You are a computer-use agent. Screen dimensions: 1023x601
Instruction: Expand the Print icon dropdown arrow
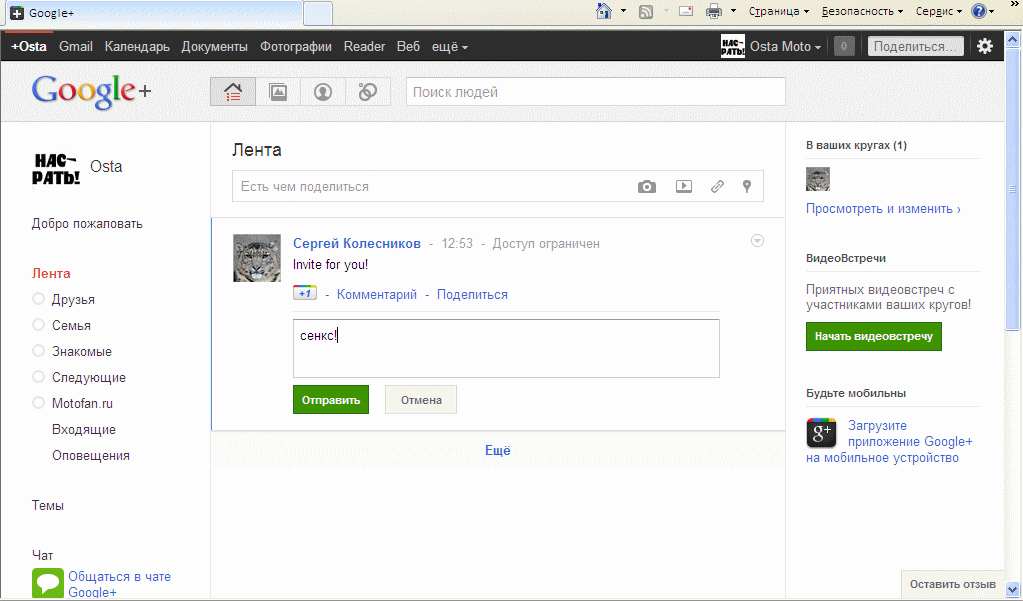(733, 11)
